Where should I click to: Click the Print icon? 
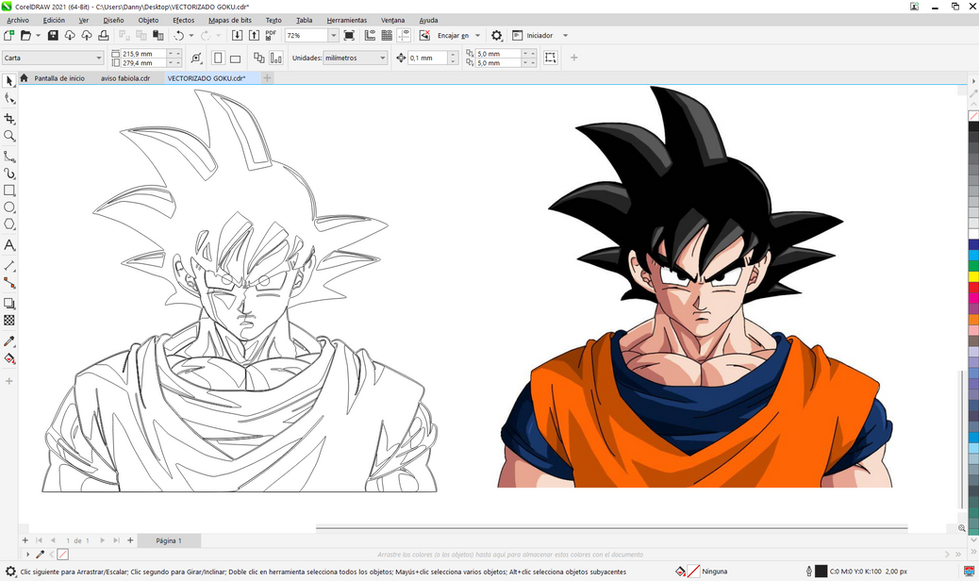tap(103, 36)
